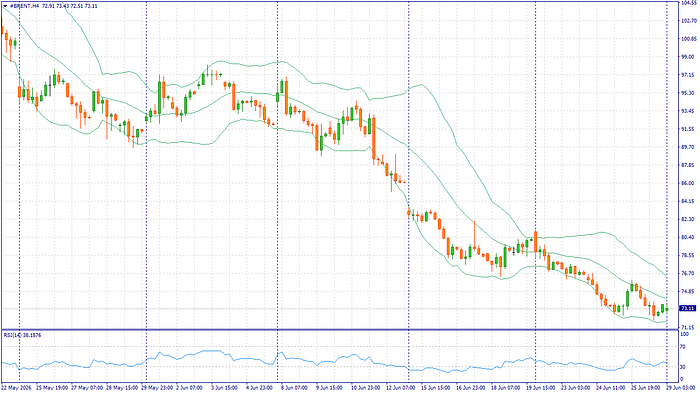Click the 87.85 price axis label
700x394 pixels.
(688, 165)
